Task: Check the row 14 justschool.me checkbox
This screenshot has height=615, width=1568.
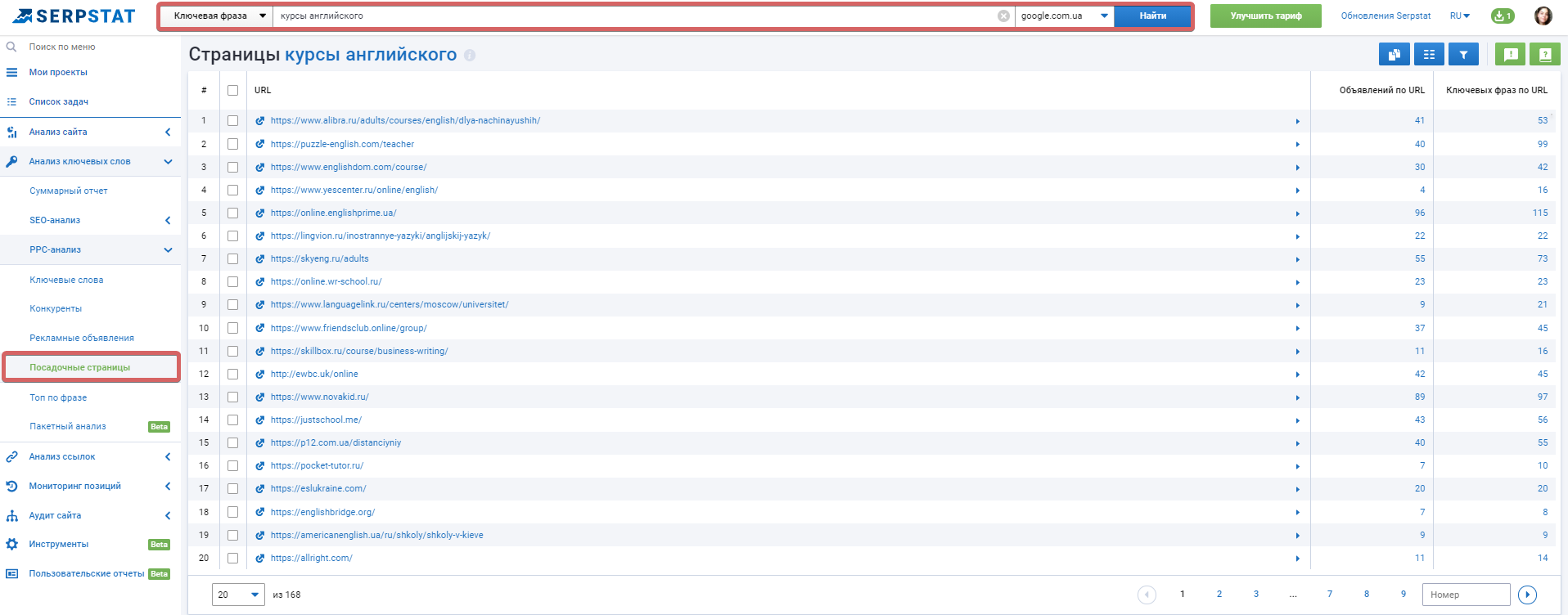Action: pos(232,420)
